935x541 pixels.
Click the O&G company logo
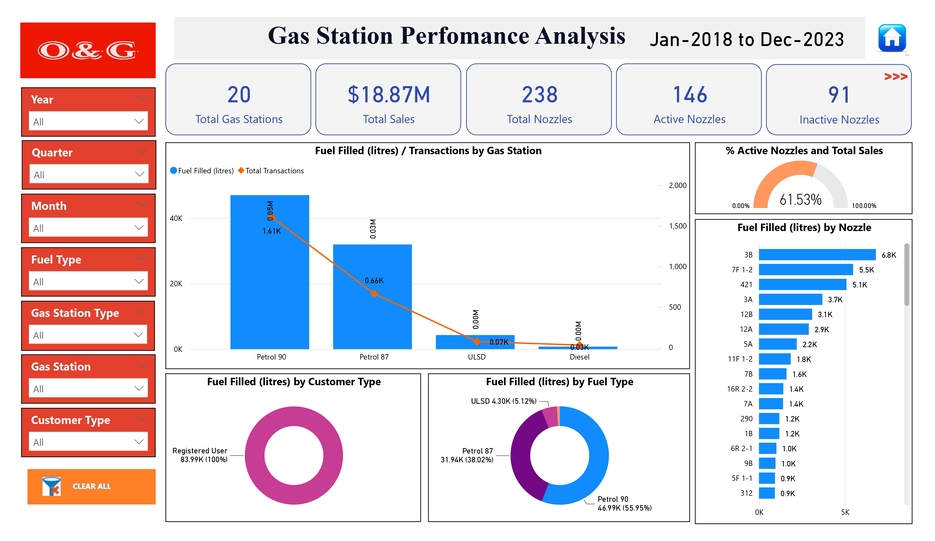coord(88,51)
